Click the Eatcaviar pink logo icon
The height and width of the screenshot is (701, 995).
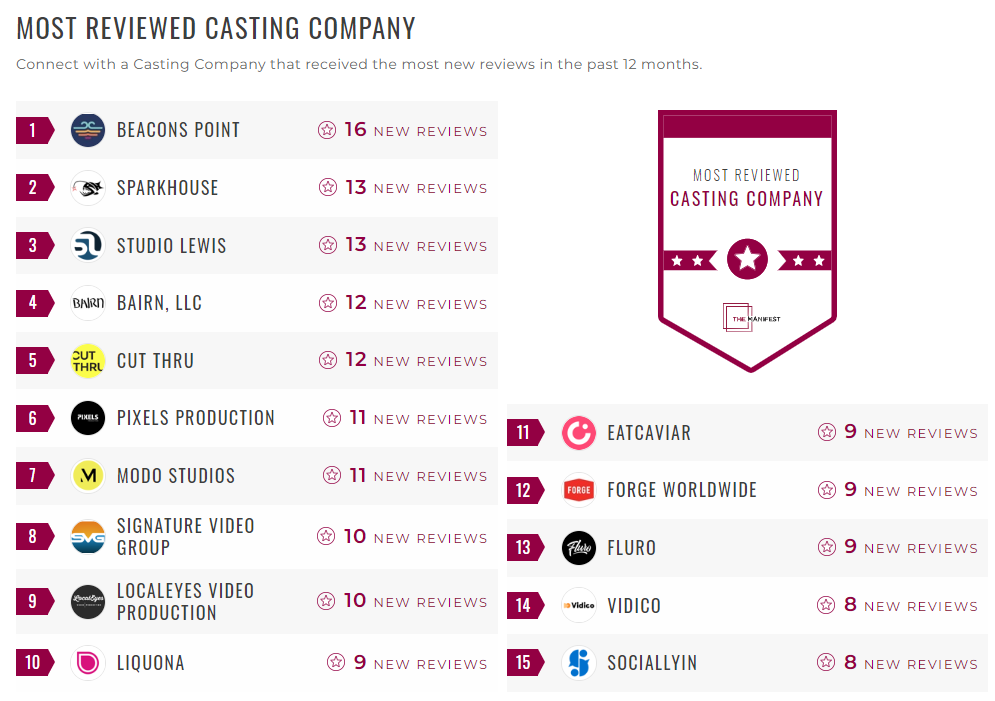(579, 433)
